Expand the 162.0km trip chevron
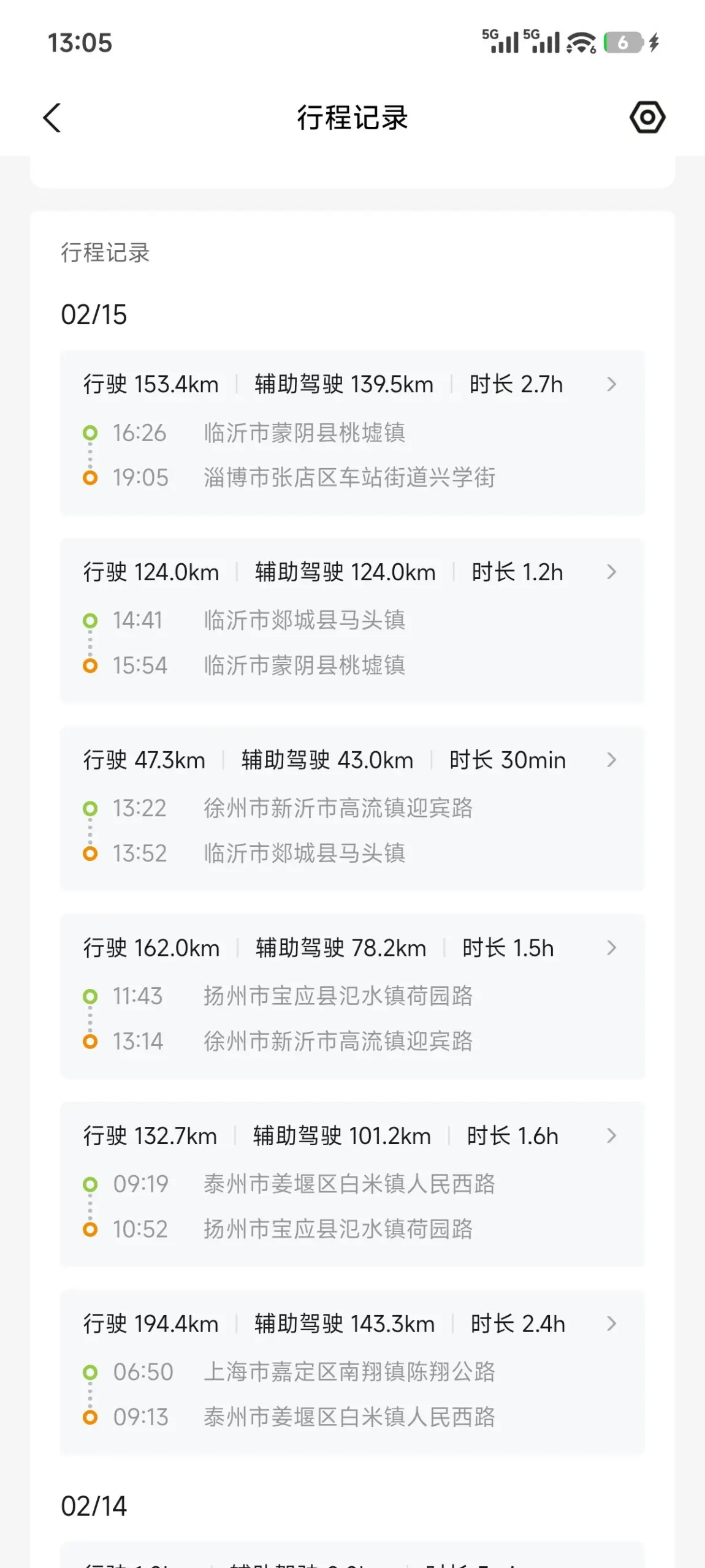The height and width of the screenshot is (1568, 705). point(611,948)
